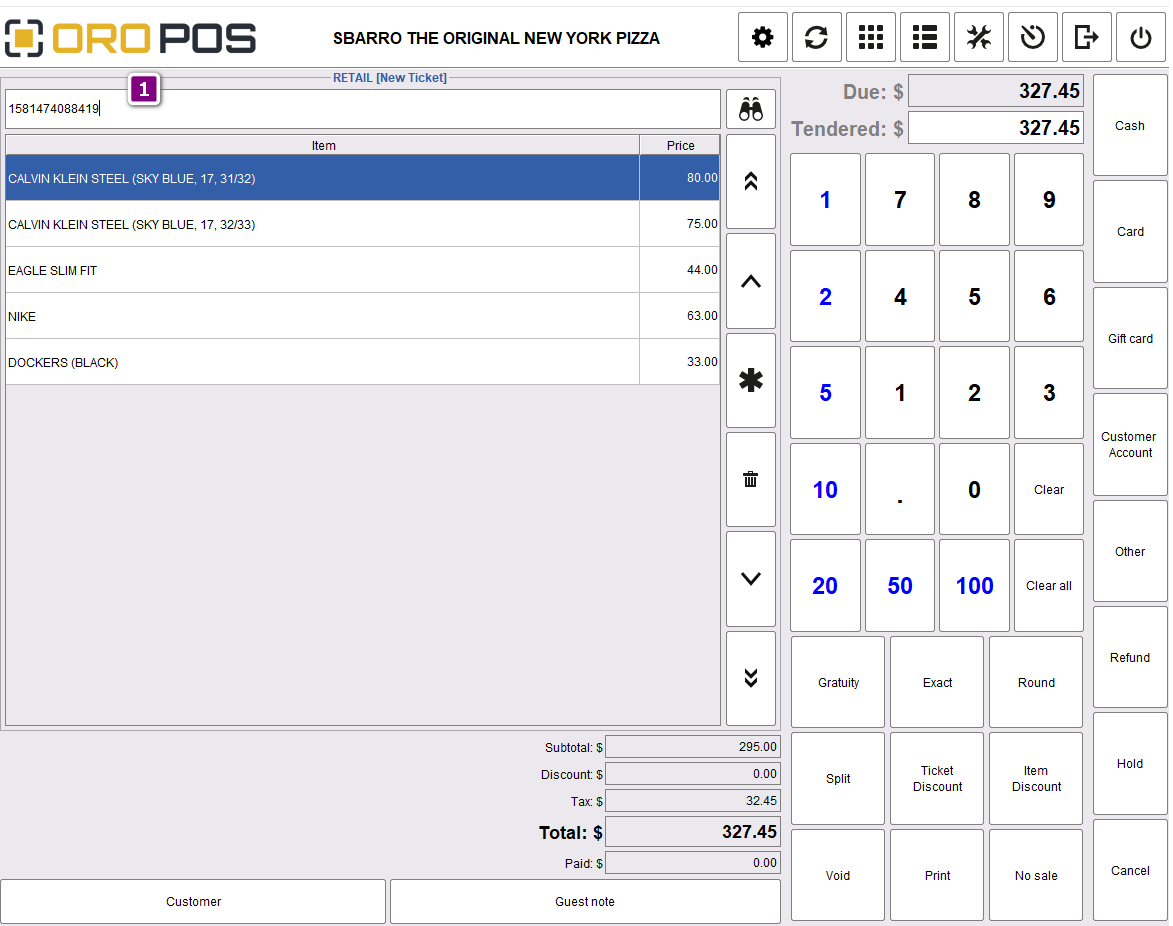Screen dimensions: 1173x926
Task: Tap keypad digit 0
Action: (x=974, y=490)
